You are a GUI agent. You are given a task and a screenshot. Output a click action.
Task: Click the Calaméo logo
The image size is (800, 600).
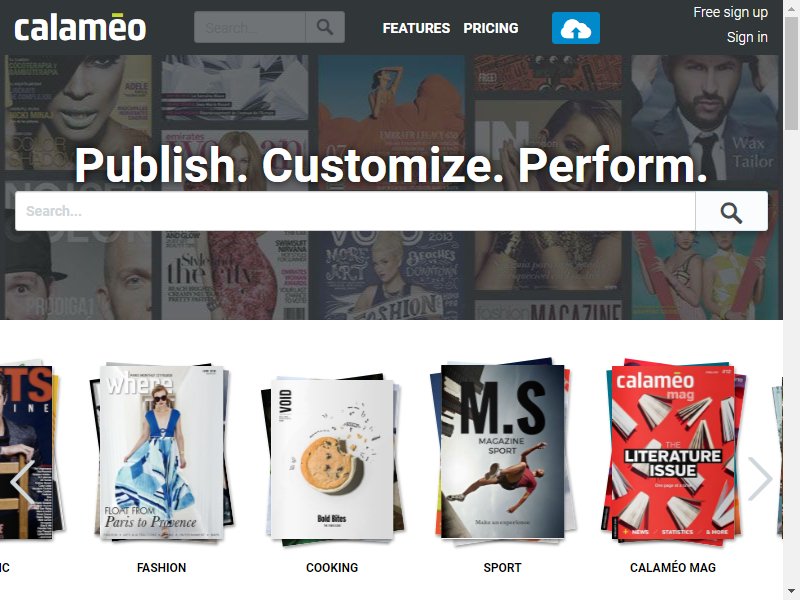click(80, 28)
